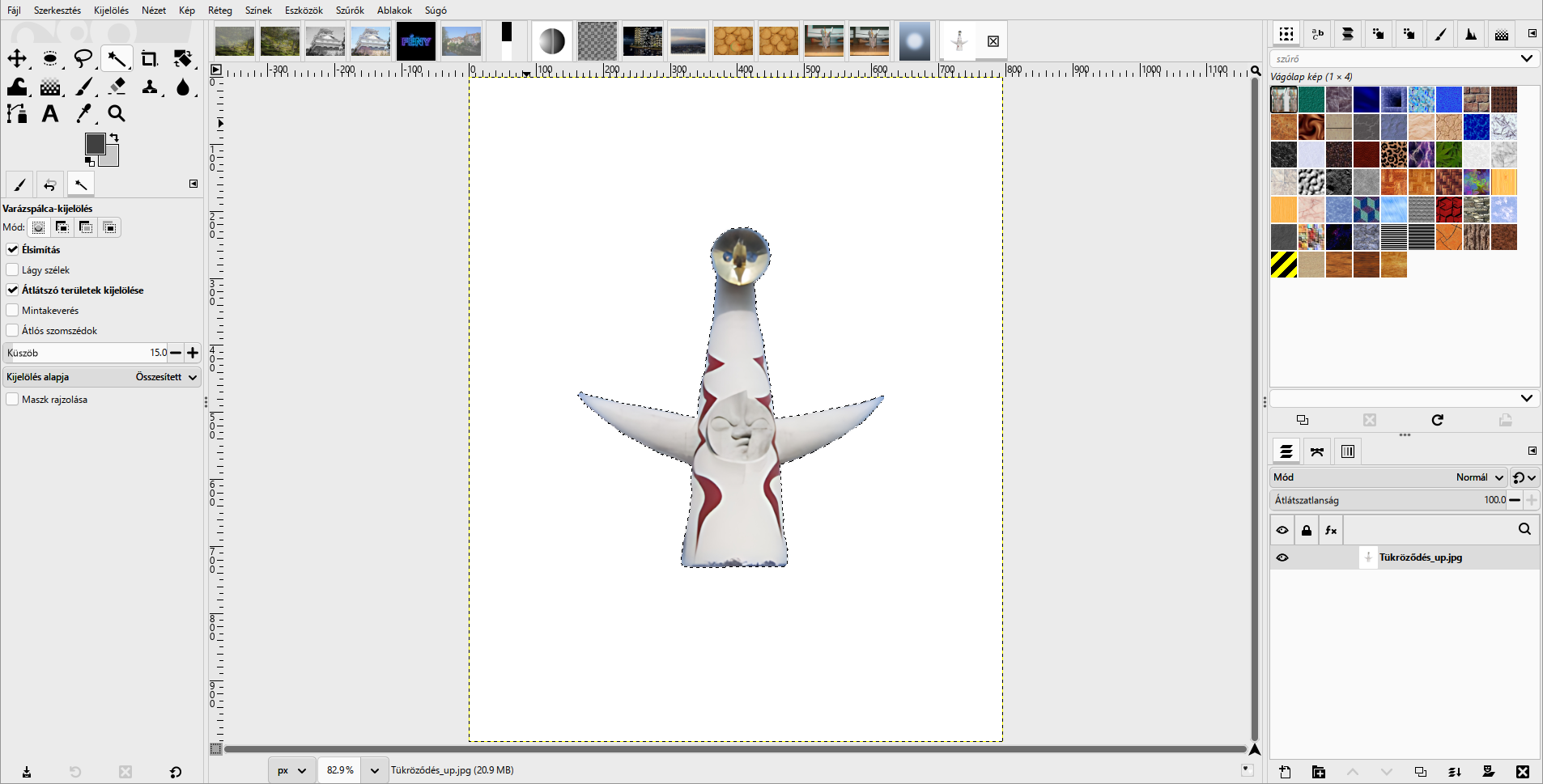1543x784 pixels.
Task: Open the px unit dropdown
Action: 291,770
